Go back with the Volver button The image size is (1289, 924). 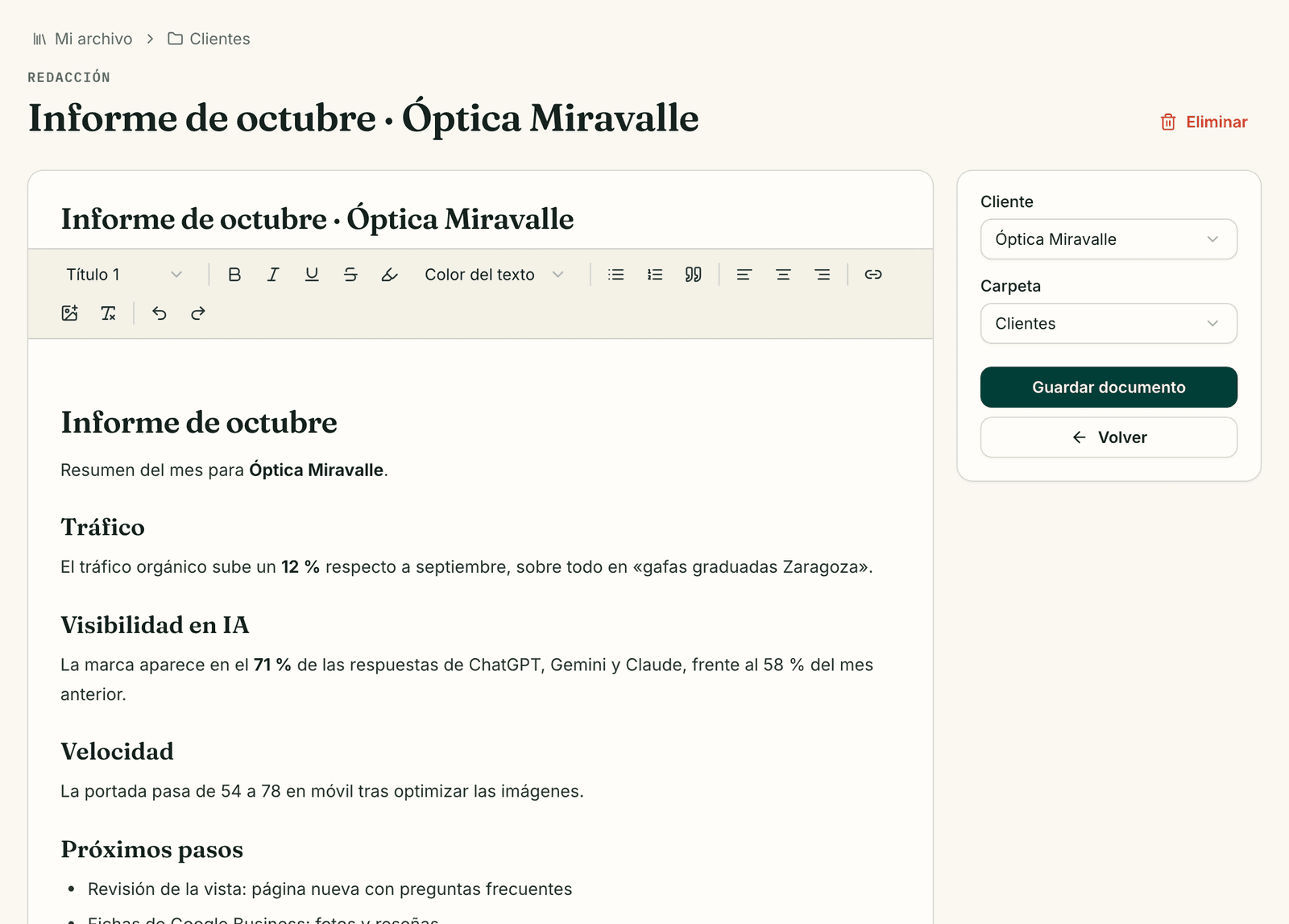[1109, 437]
